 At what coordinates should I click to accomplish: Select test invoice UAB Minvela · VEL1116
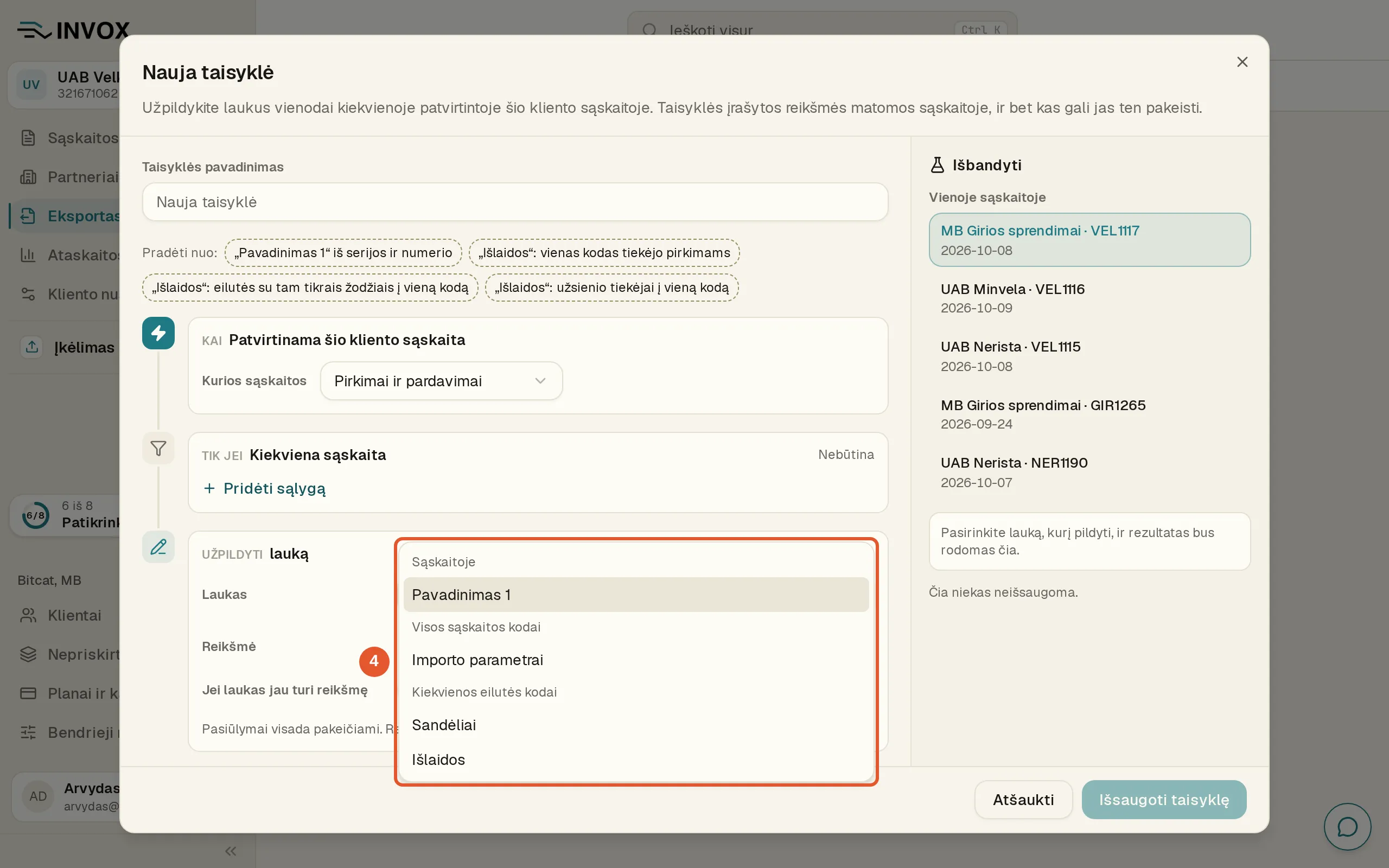pos(1089,298)
